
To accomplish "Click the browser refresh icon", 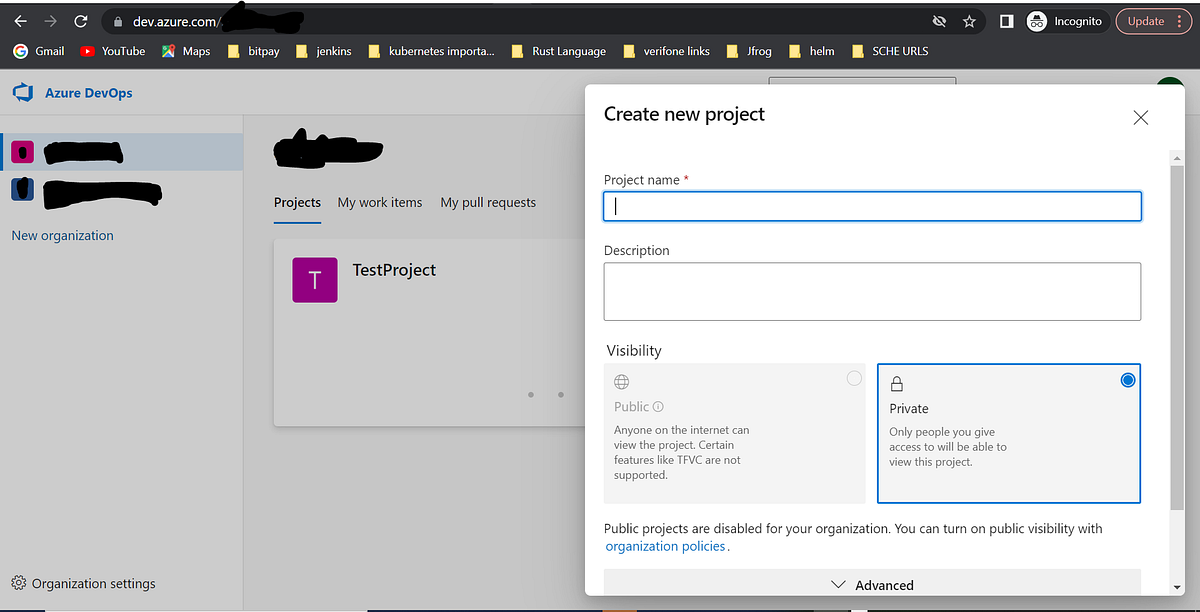I will (x=80, y=20).
